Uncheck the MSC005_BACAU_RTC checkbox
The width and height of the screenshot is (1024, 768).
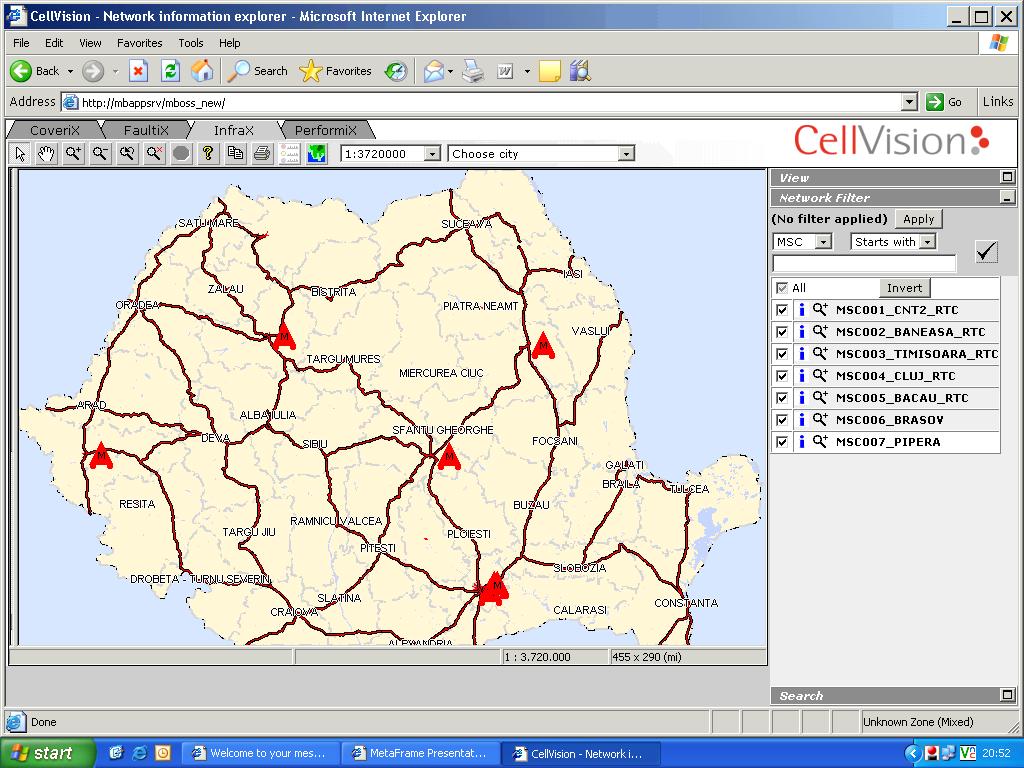click(x=782, y=398)
